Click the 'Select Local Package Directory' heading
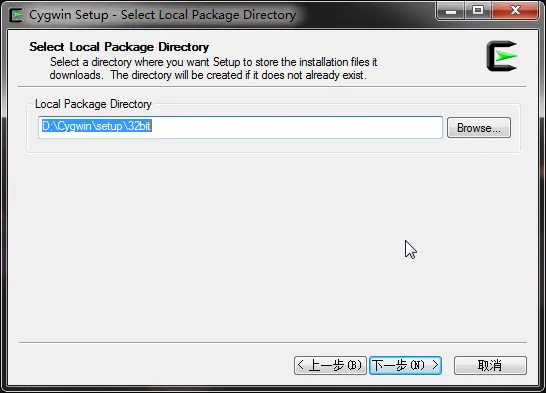546x393 pixels. [119, 47]
